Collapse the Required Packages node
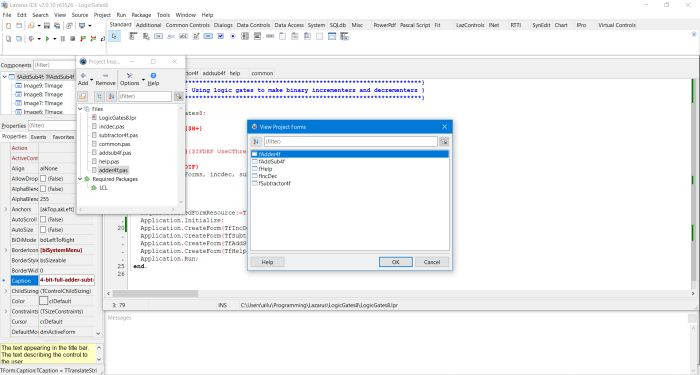Viewport: 700px width, 375px height. (80, 179)
